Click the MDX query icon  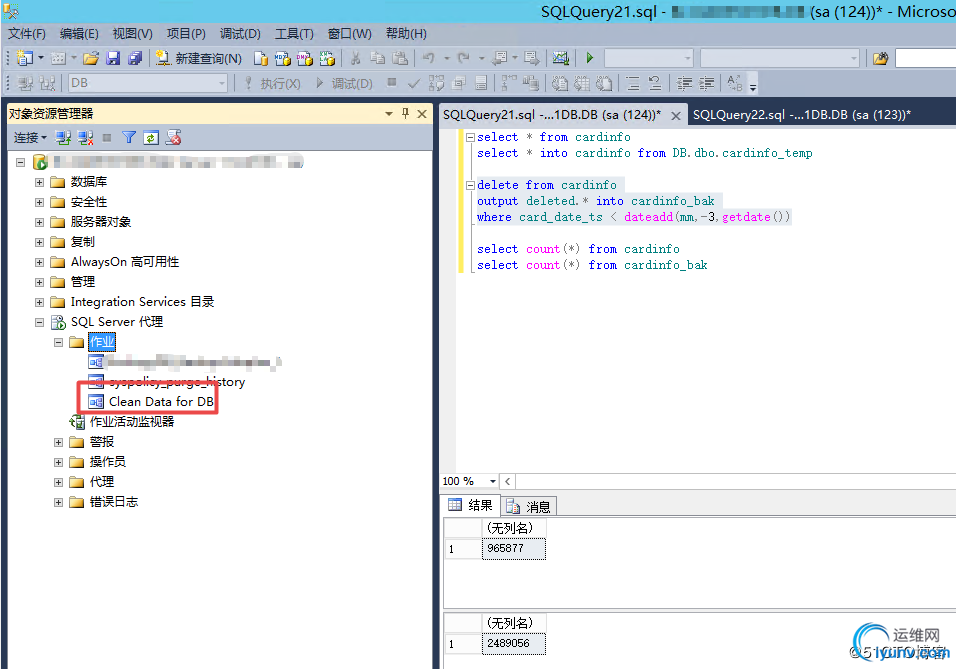click(x=282, y=58)
